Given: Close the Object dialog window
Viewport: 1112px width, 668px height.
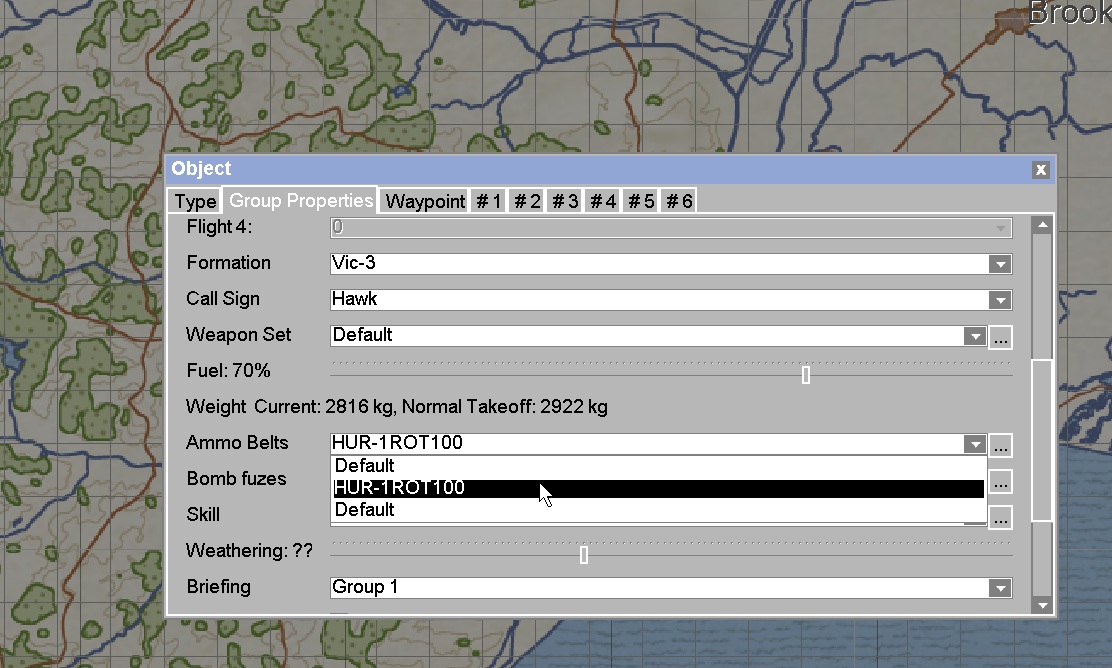Looking at the screenshot, I should (1040, 169).
